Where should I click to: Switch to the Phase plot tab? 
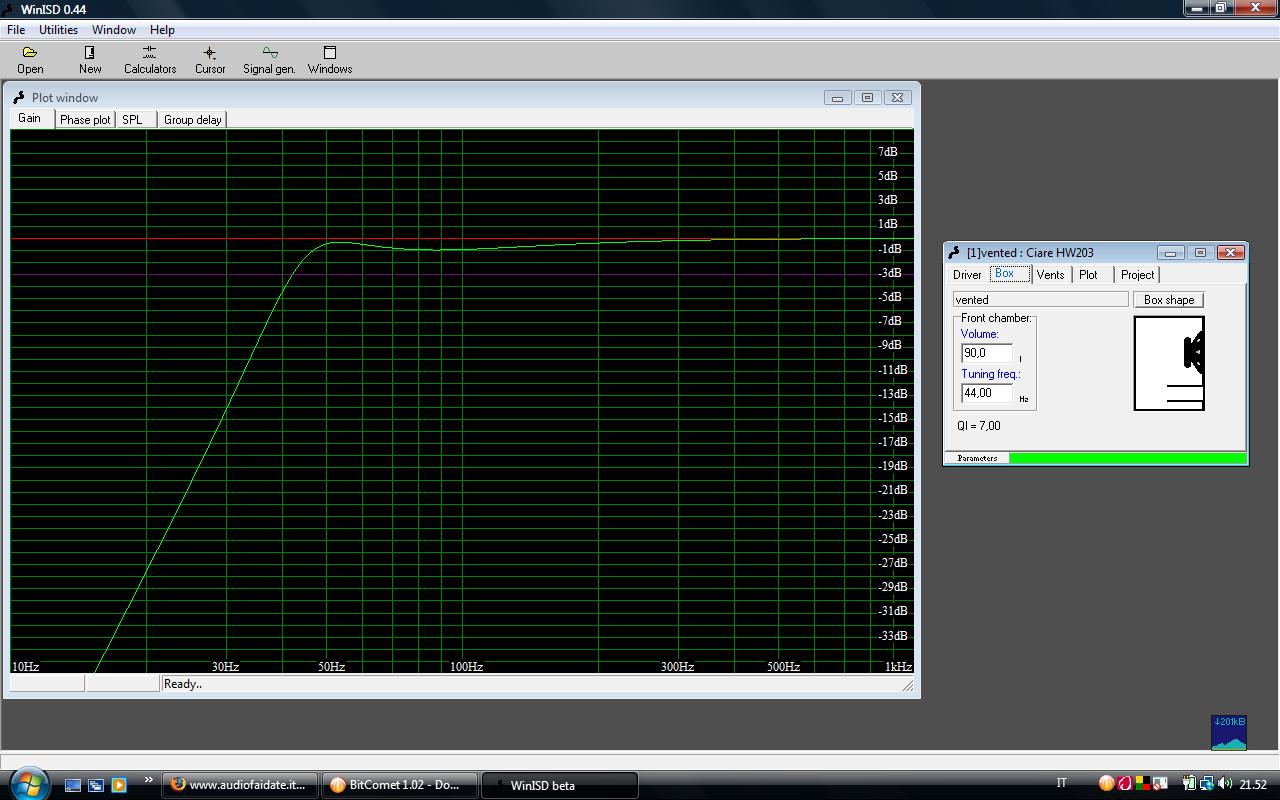85,120
